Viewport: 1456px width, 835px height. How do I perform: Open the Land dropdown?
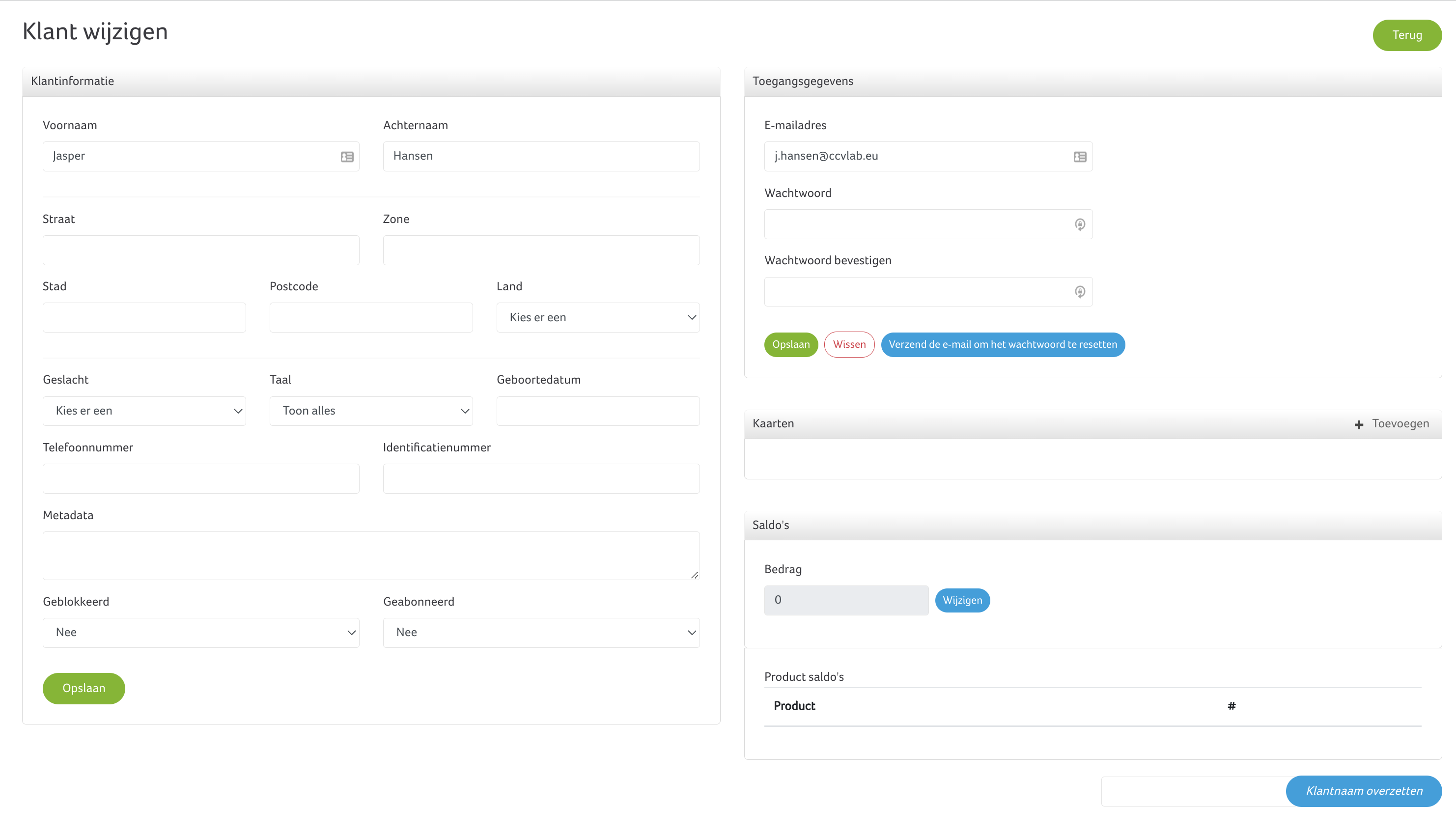(597, 317)
